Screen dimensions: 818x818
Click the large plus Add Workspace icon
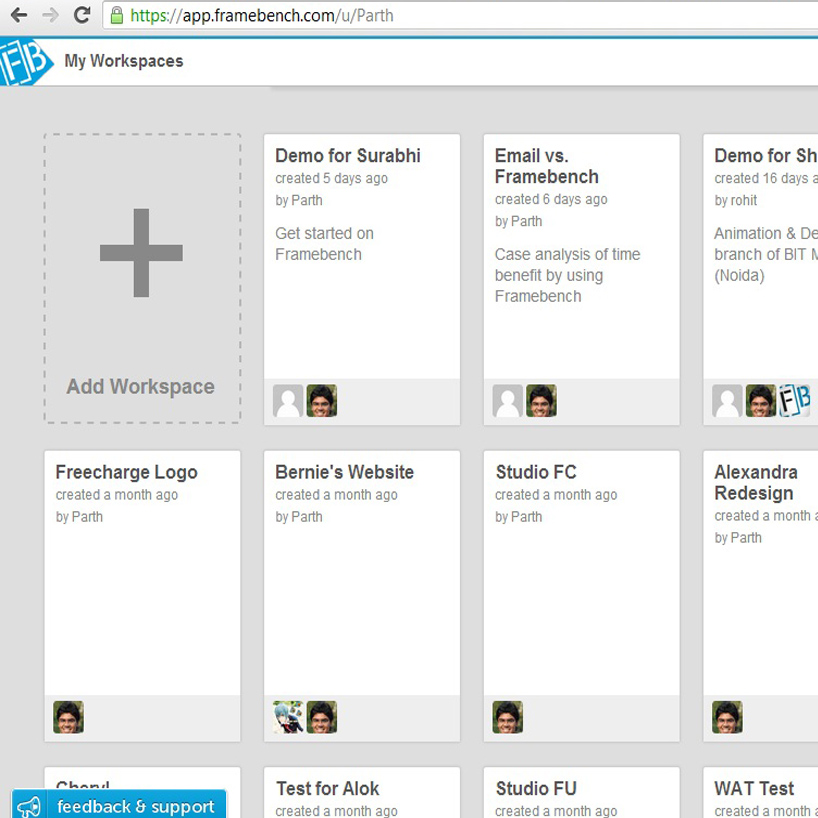point(141,253)
